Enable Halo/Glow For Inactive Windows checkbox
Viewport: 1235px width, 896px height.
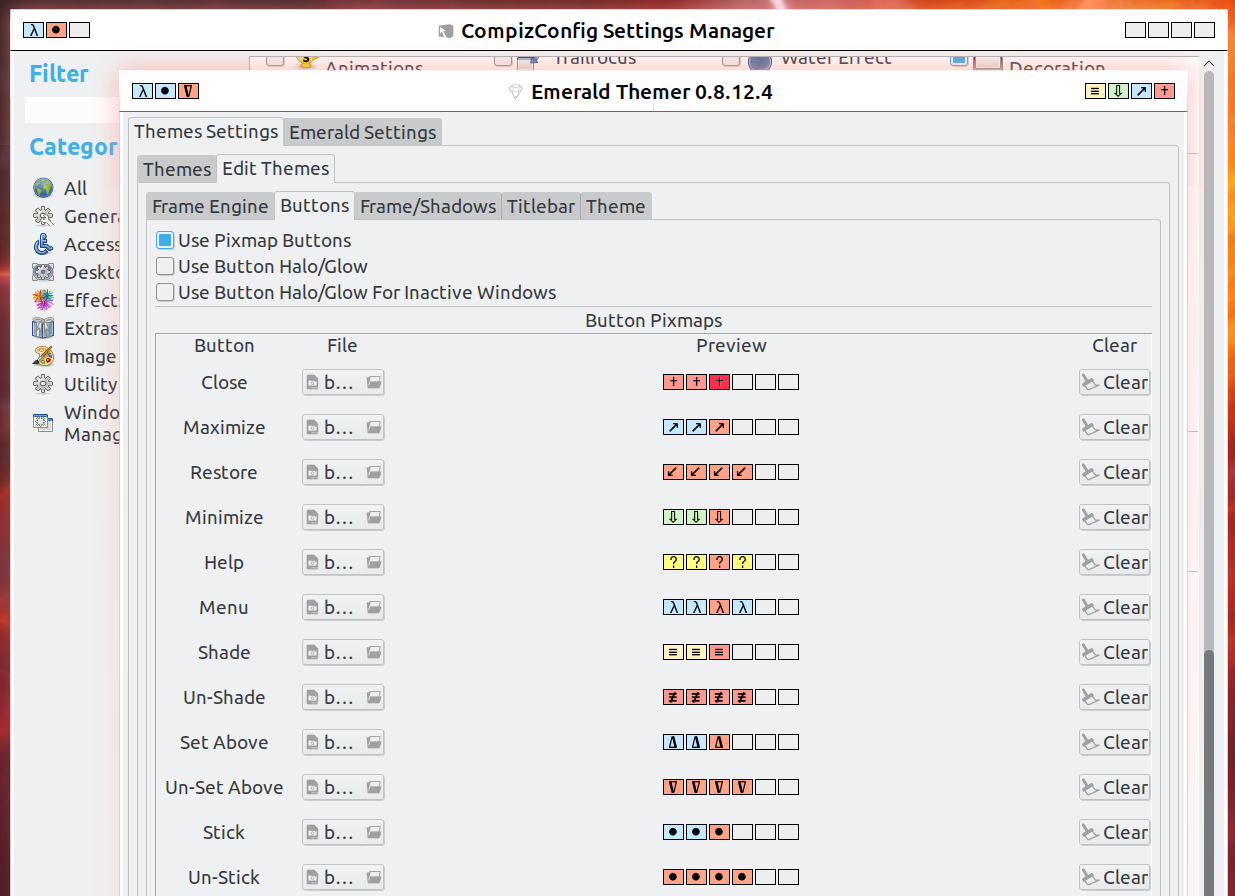[x=166, y=293]
